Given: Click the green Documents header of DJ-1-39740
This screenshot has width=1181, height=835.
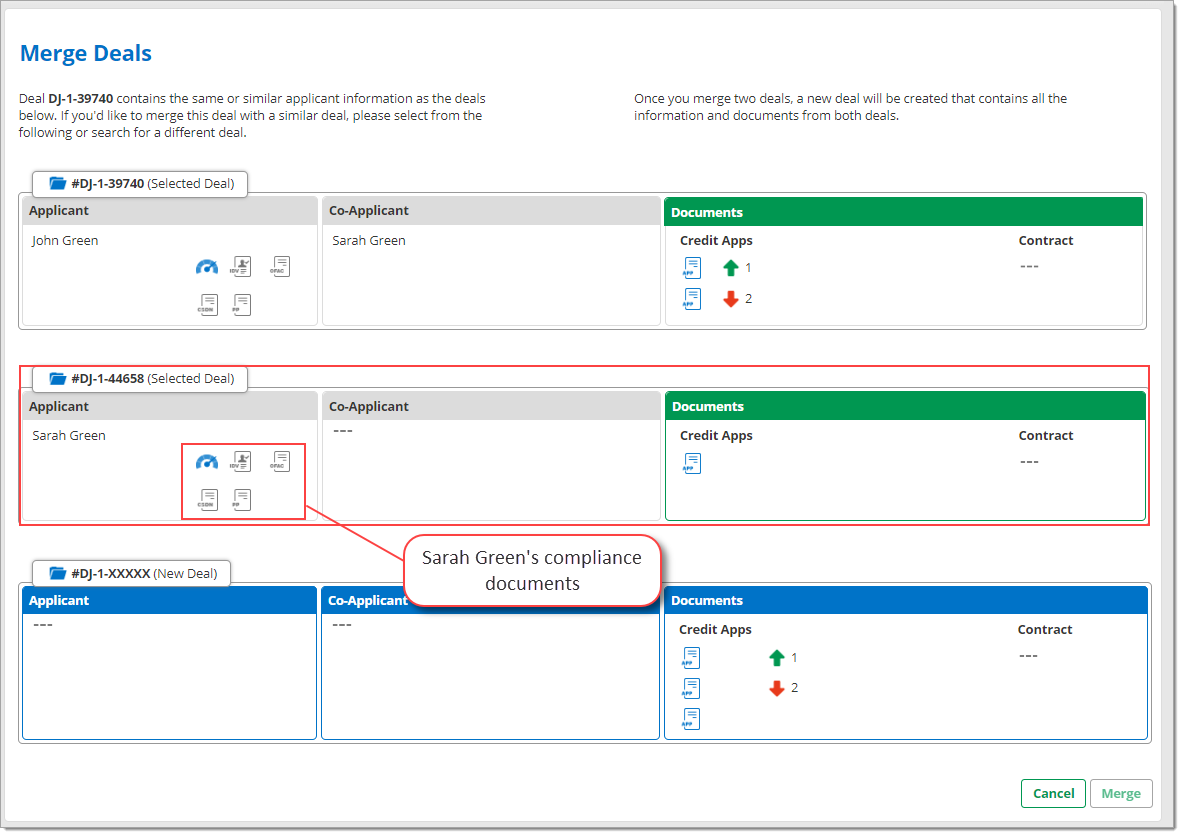Looking at the screenshot, I should tap(903, 212).
